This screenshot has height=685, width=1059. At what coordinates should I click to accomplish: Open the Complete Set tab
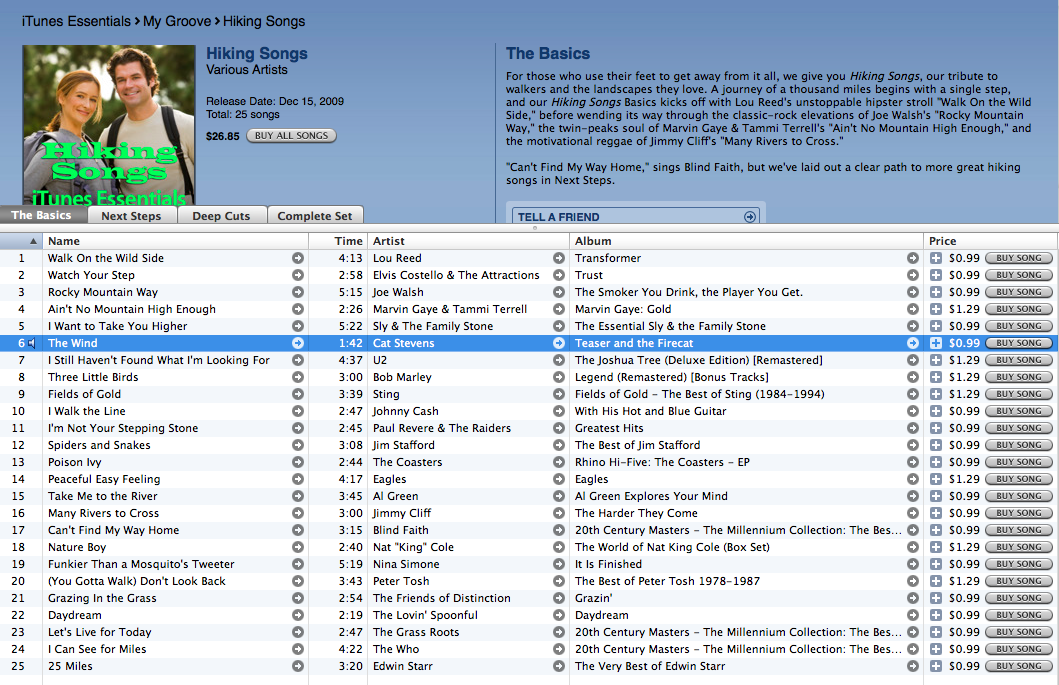tap(314, 216)
